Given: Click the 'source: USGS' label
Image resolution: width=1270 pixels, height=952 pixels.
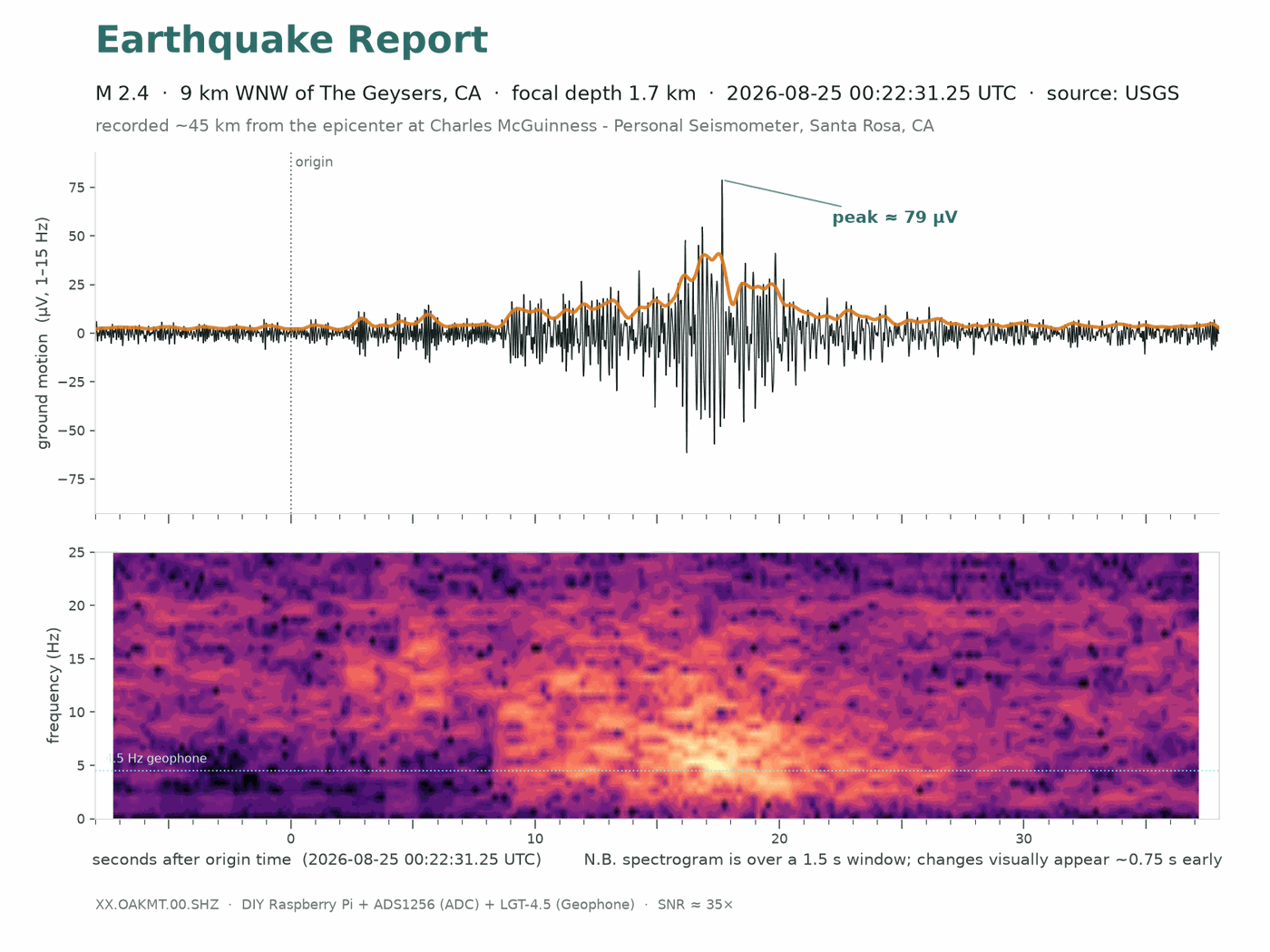Looking at the screenshot, I should tap(1112, 93).
